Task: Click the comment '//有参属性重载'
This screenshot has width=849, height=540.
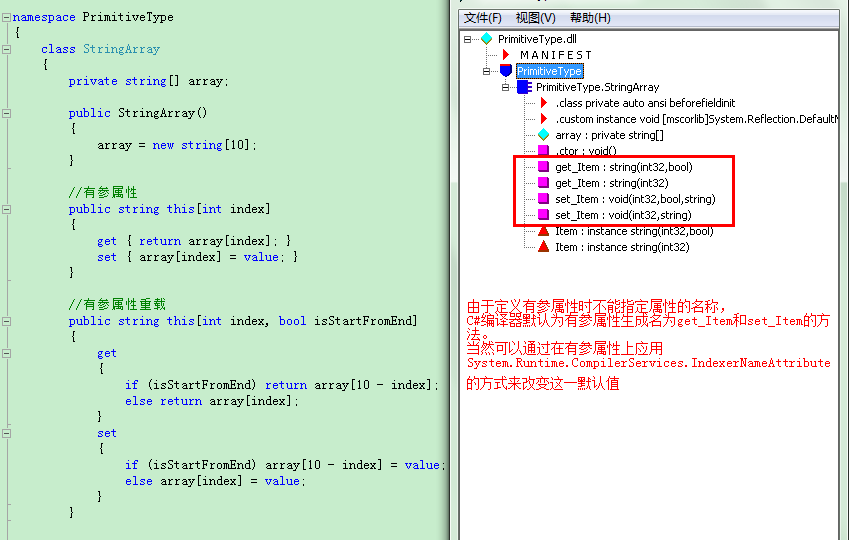Action: (x=117, y=304)
